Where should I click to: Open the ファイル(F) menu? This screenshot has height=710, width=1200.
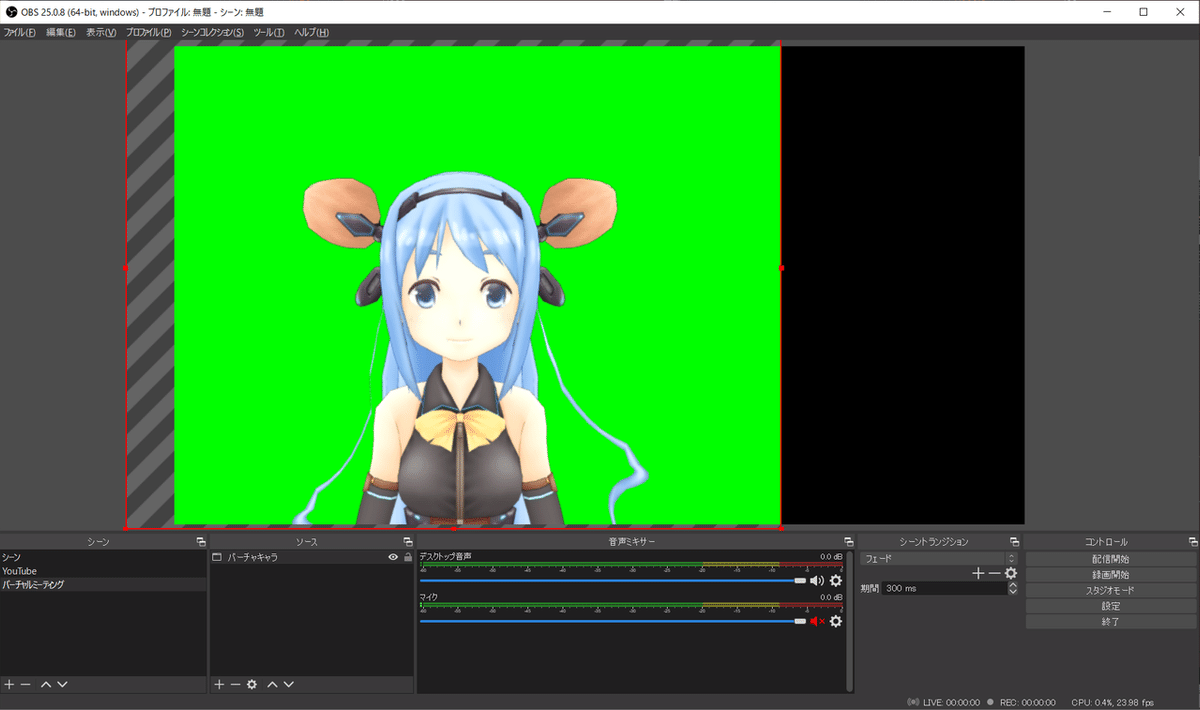[19, 33]
